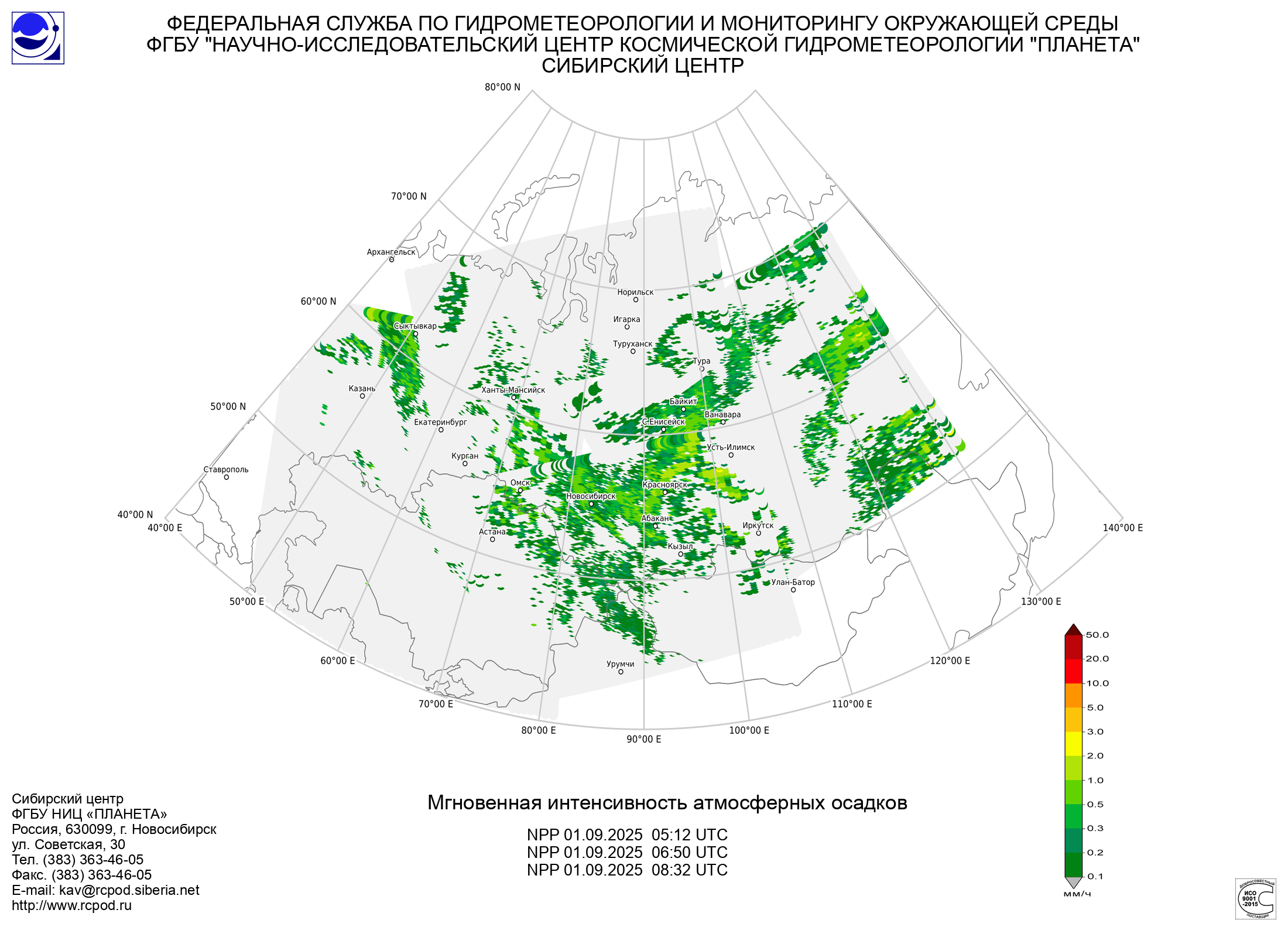The image size is (1288, 937).
Task: Click the С-Енисейск city label
Action: 663,422
